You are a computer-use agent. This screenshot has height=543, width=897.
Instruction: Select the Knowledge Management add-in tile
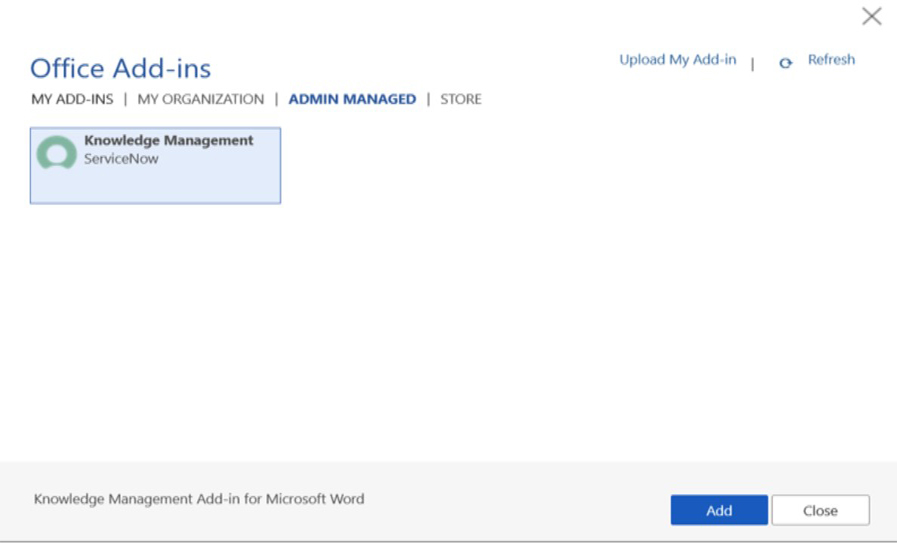pyautogui.click(x=155, y=166)
